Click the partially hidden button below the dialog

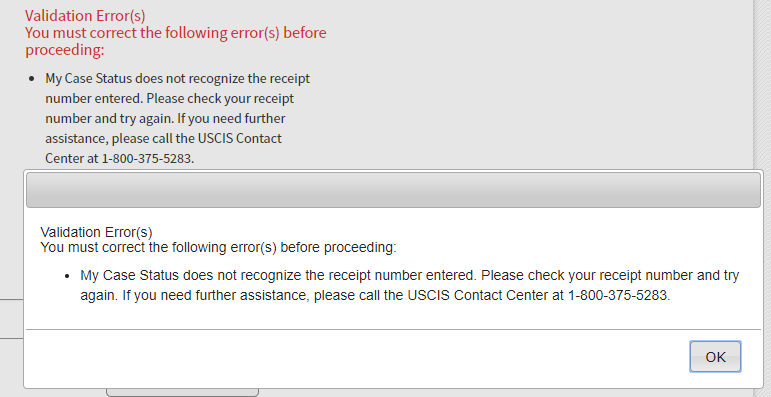tap(182, 392)
